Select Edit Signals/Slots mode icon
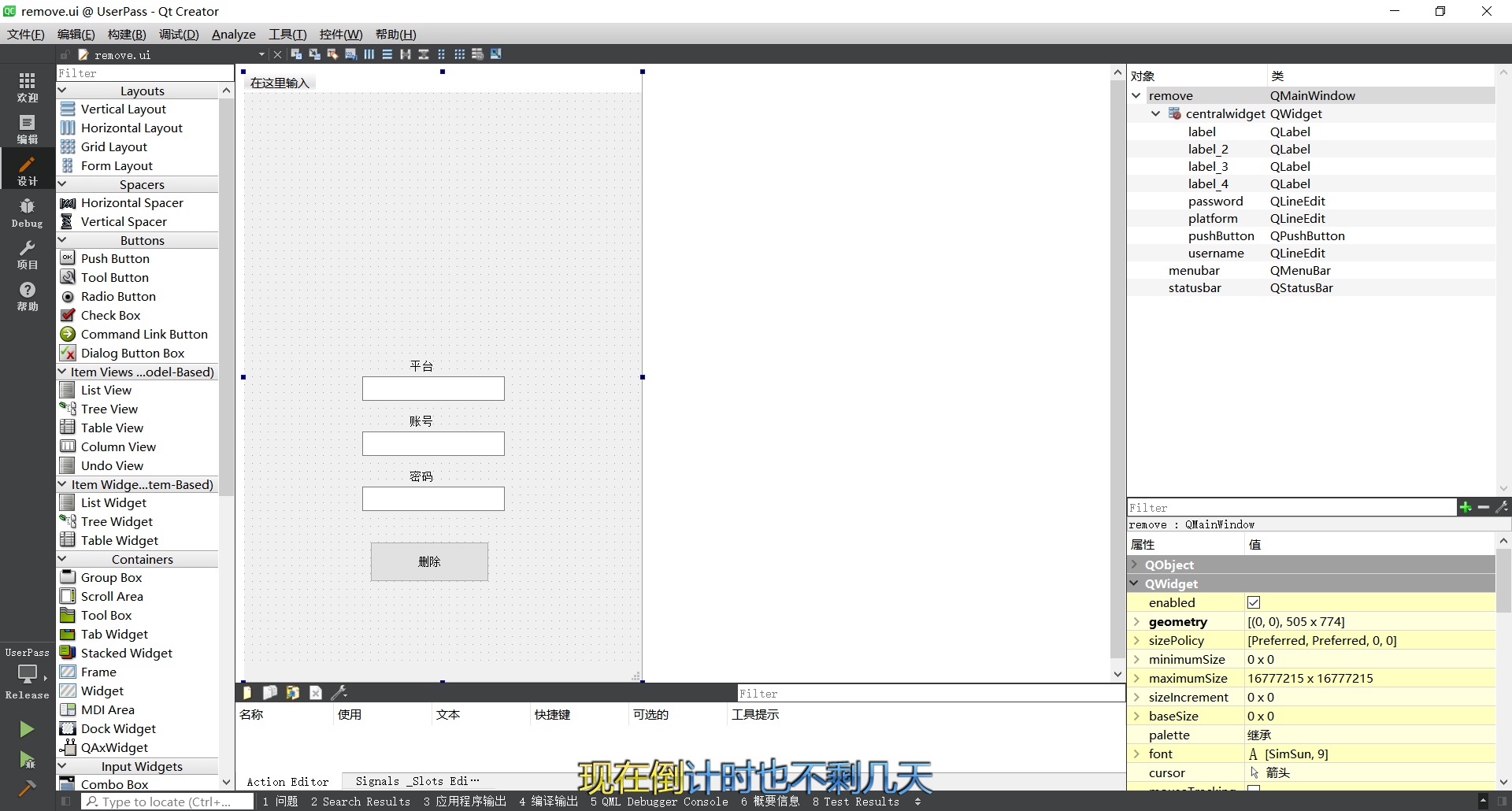This screenshot has height=811, width=1512. tap(314, 54)
